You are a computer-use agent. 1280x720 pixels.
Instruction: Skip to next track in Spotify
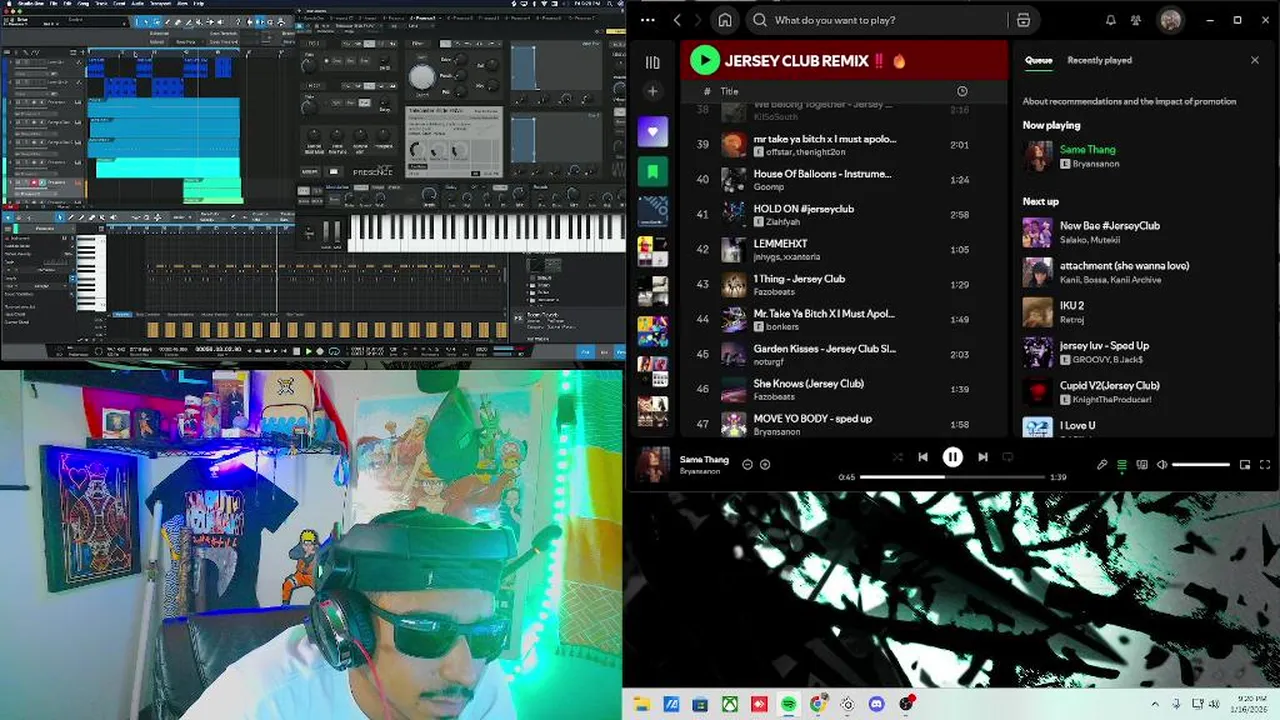[983, 457]
